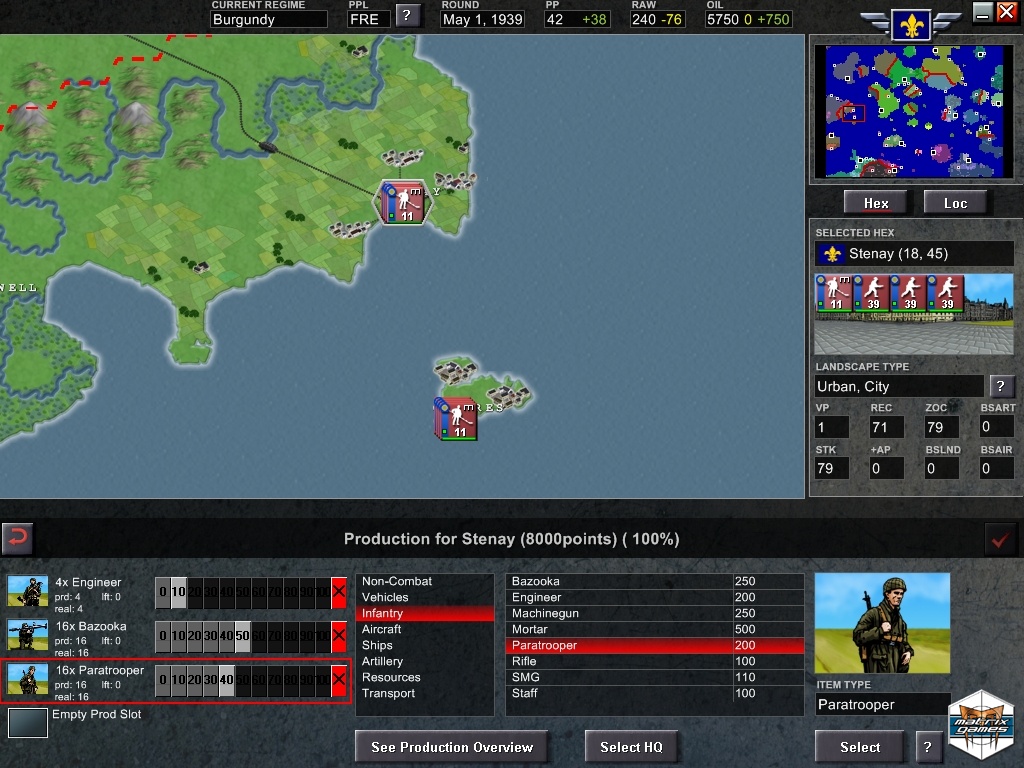Click the Select HQ button

coord(631,747)
